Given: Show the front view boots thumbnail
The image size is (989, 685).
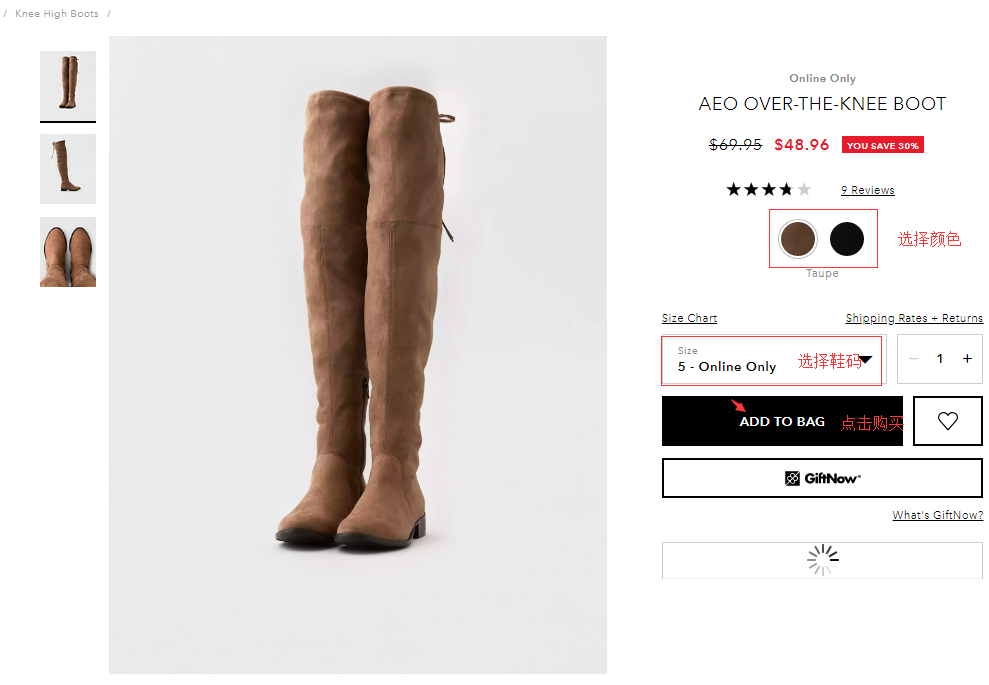Looking at the screenshot, I should (x=68, y=84).
